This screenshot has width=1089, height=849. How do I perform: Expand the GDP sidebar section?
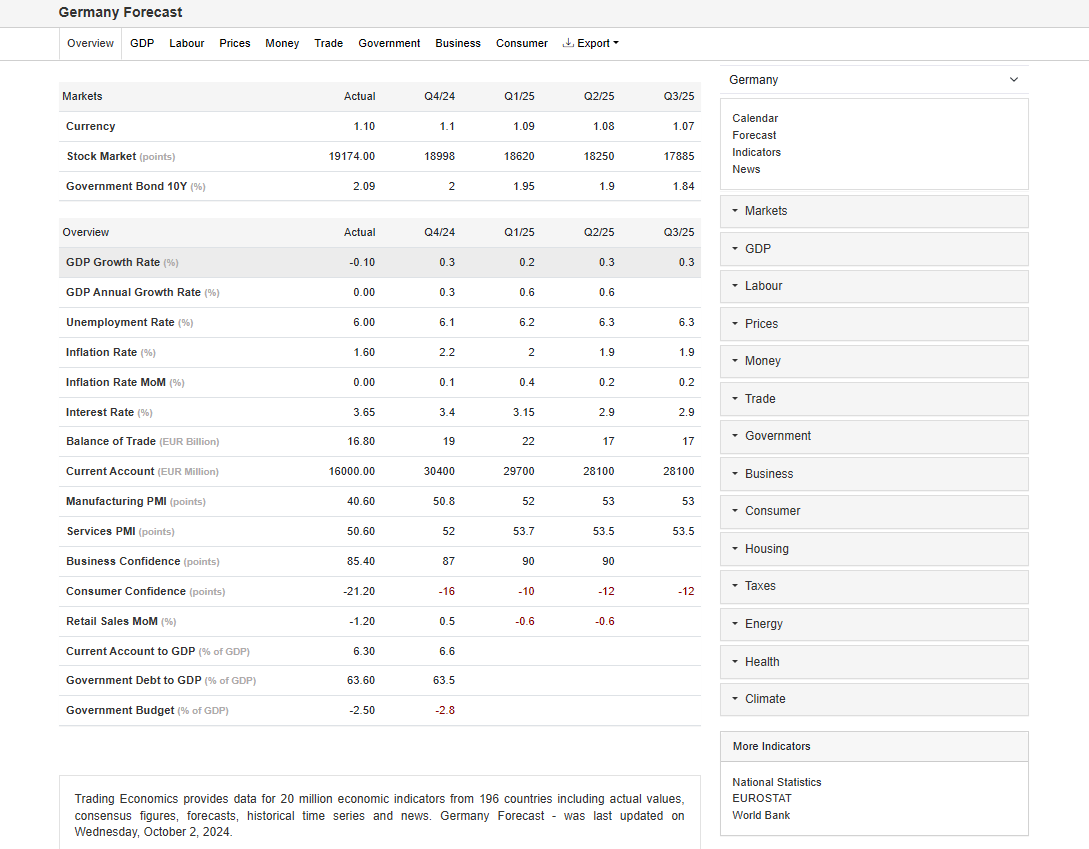[874, 249]
